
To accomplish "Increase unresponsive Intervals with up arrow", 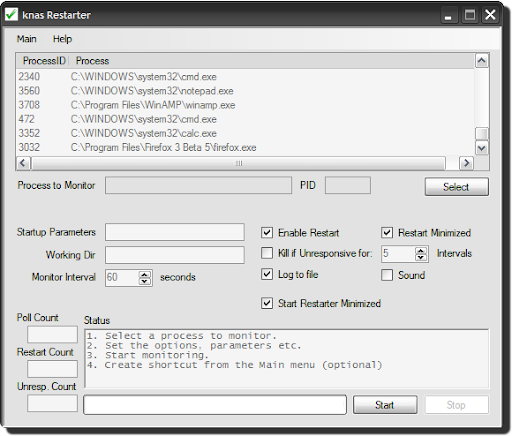I will point(421,250).
